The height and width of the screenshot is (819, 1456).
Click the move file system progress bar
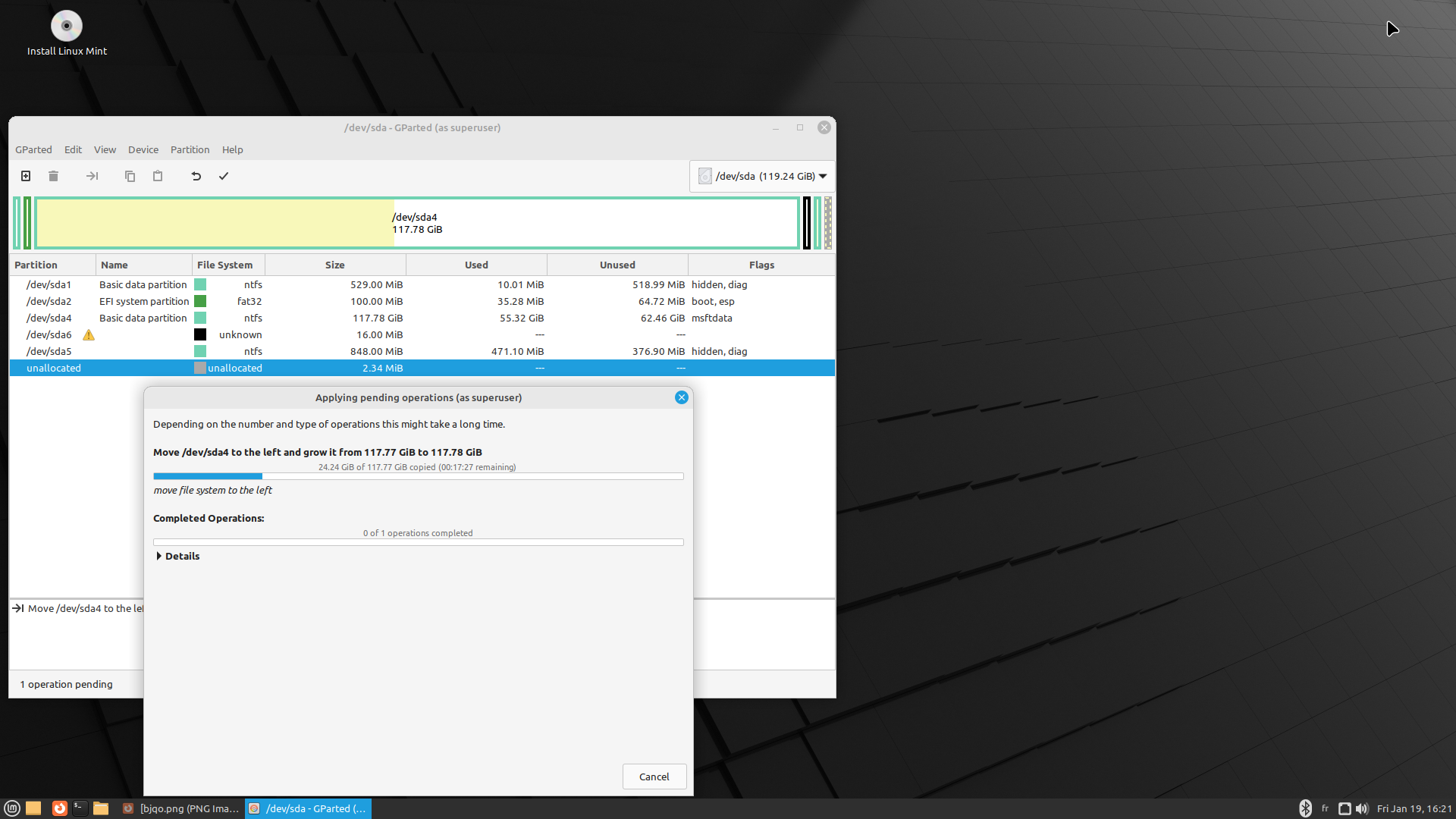(418, 476)
